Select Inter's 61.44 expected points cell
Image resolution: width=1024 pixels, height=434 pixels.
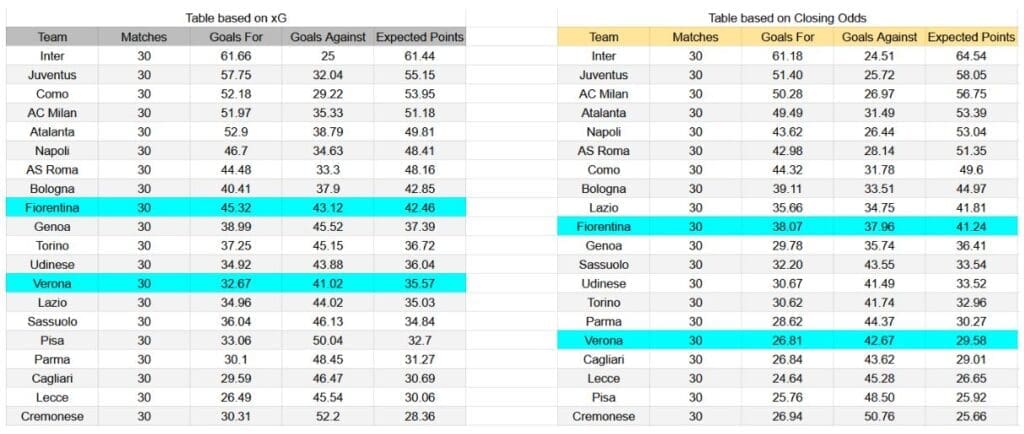pyautogui.click(x=420, y=56)
